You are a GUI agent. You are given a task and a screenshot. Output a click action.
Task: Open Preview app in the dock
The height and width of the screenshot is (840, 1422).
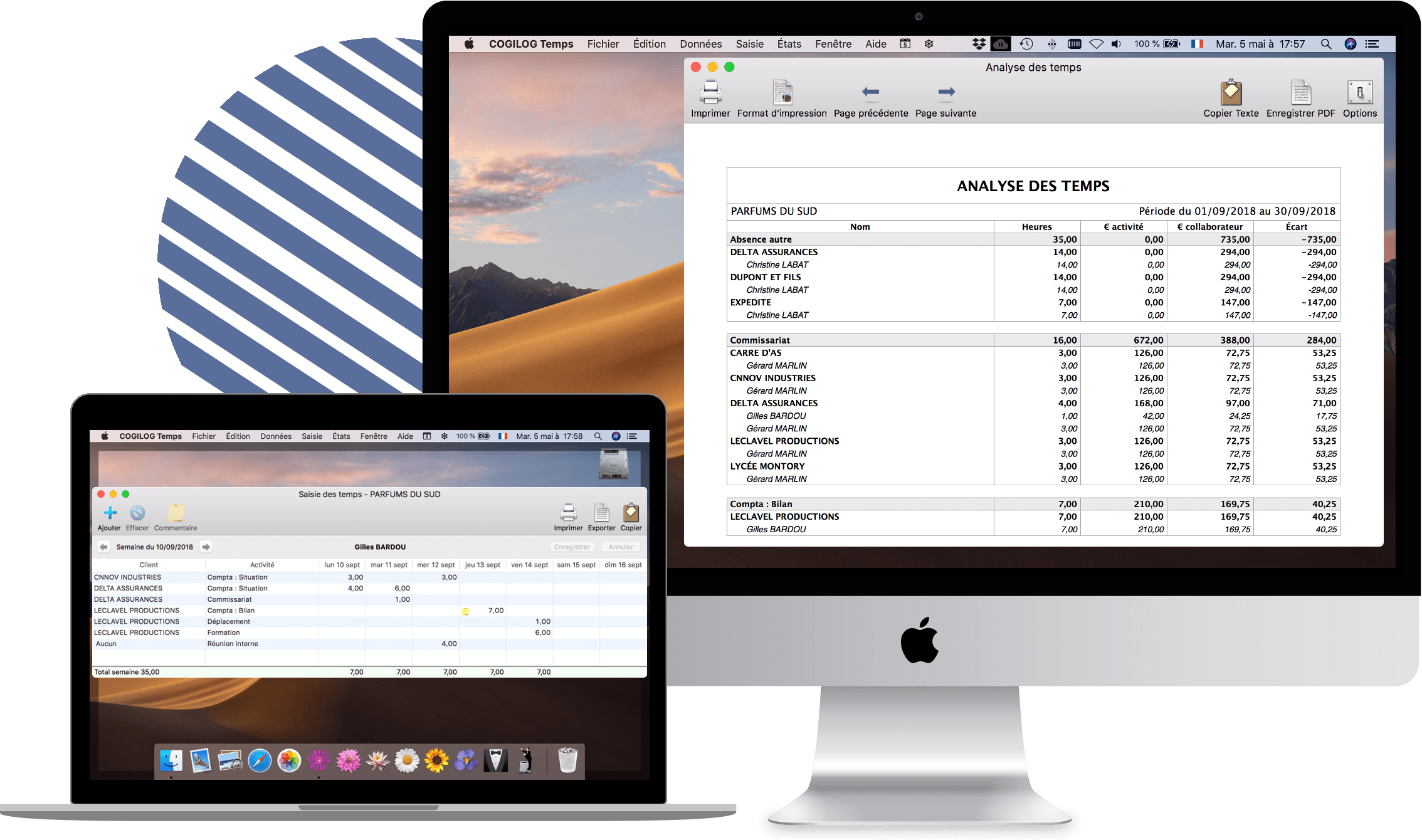coord(230,760)
